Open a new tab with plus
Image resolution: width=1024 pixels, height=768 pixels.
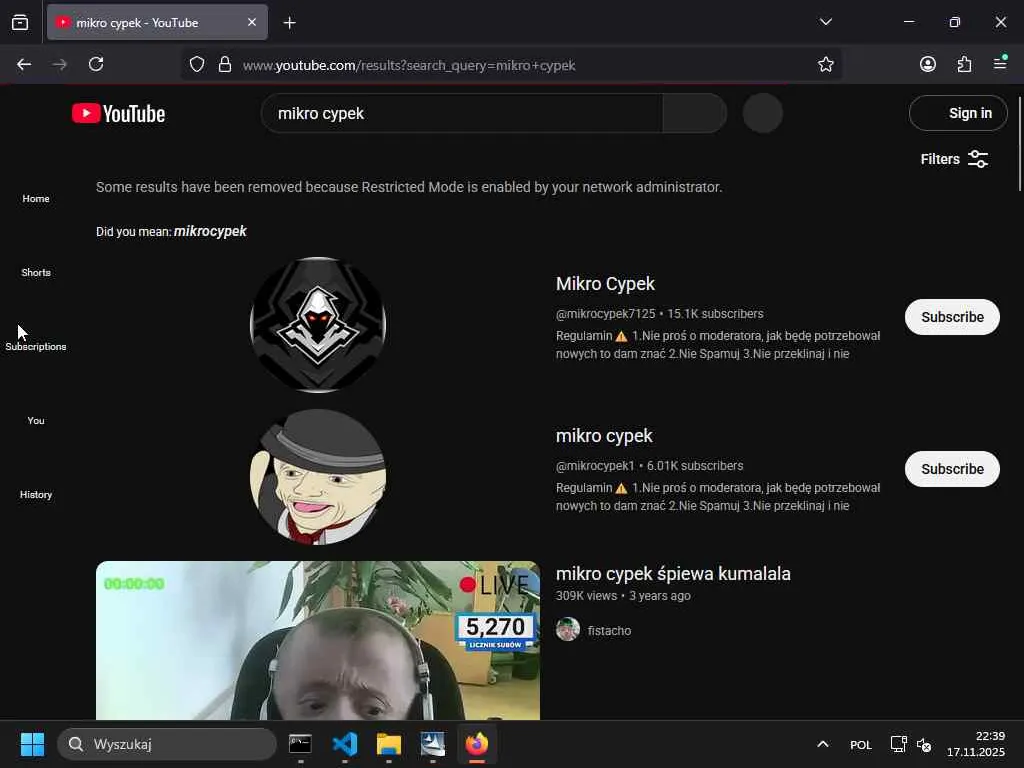[289, 23]
